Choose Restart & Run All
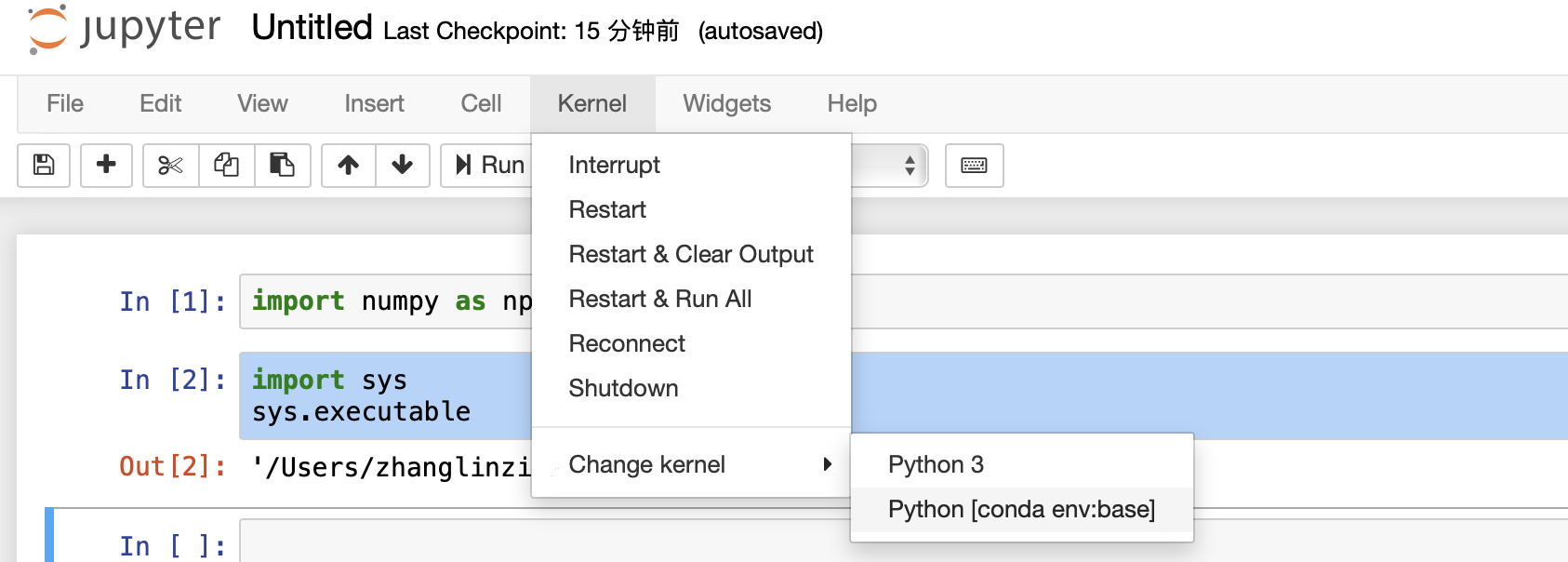Viewport: 1568px width, 562px height. [659, 299]
